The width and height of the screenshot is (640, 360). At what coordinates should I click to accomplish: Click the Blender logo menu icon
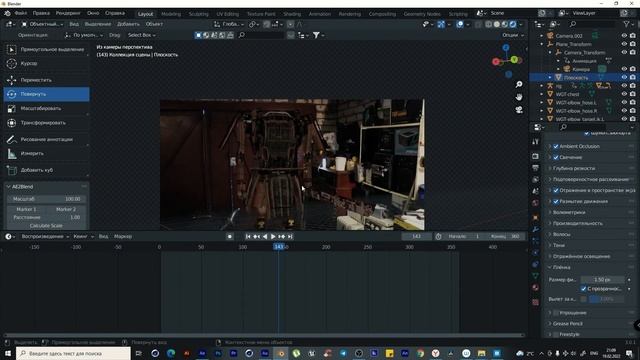coord(7,13)
